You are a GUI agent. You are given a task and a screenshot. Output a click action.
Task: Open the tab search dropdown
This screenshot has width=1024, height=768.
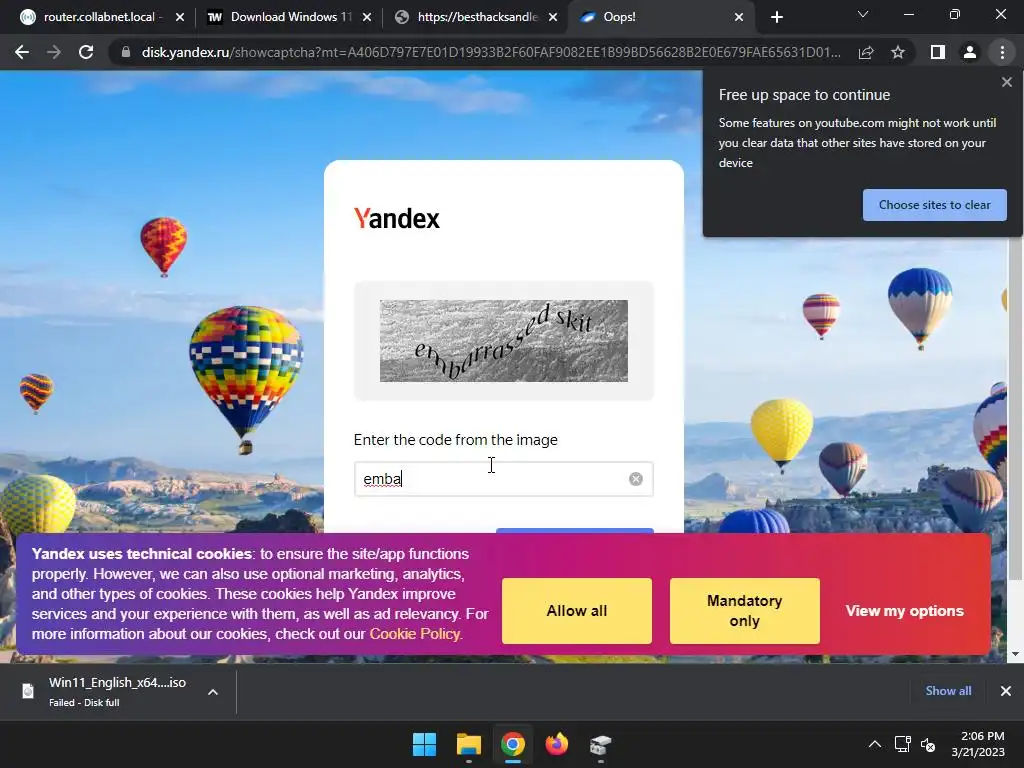pyautogui.click(x=863, y=14)
